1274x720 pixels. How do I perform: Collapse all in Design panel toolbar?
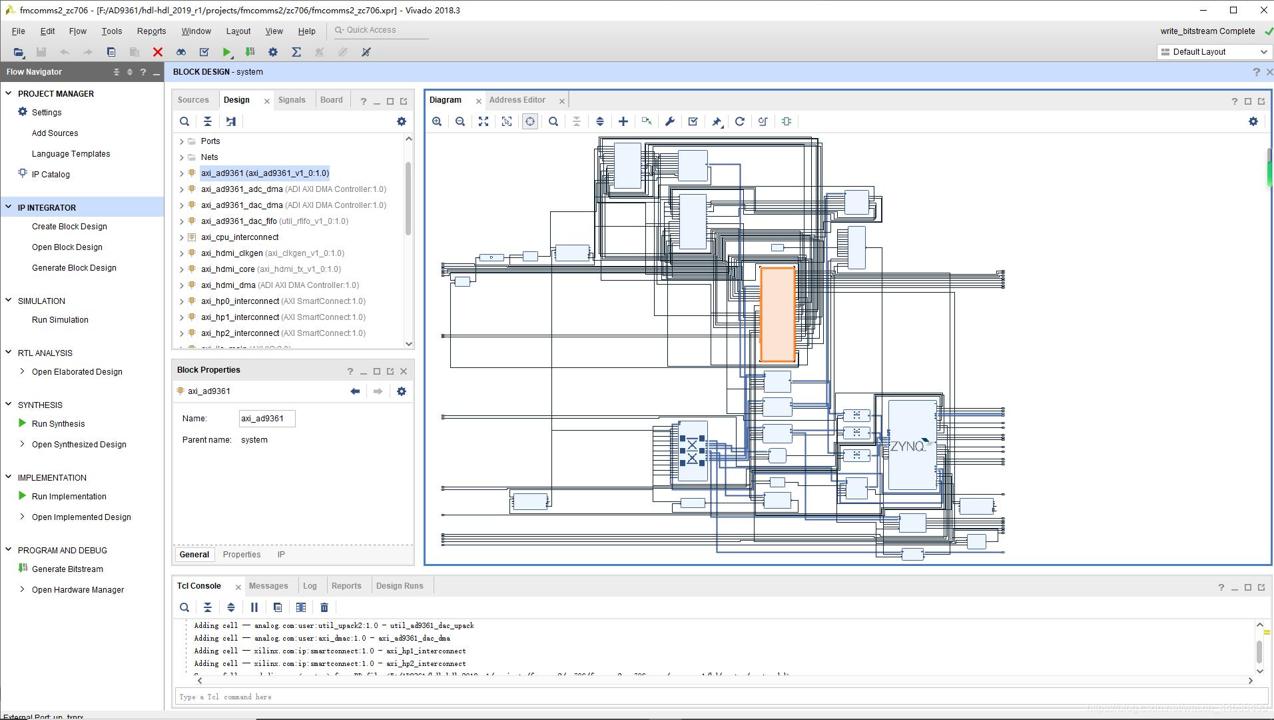[x=208, y=121]
